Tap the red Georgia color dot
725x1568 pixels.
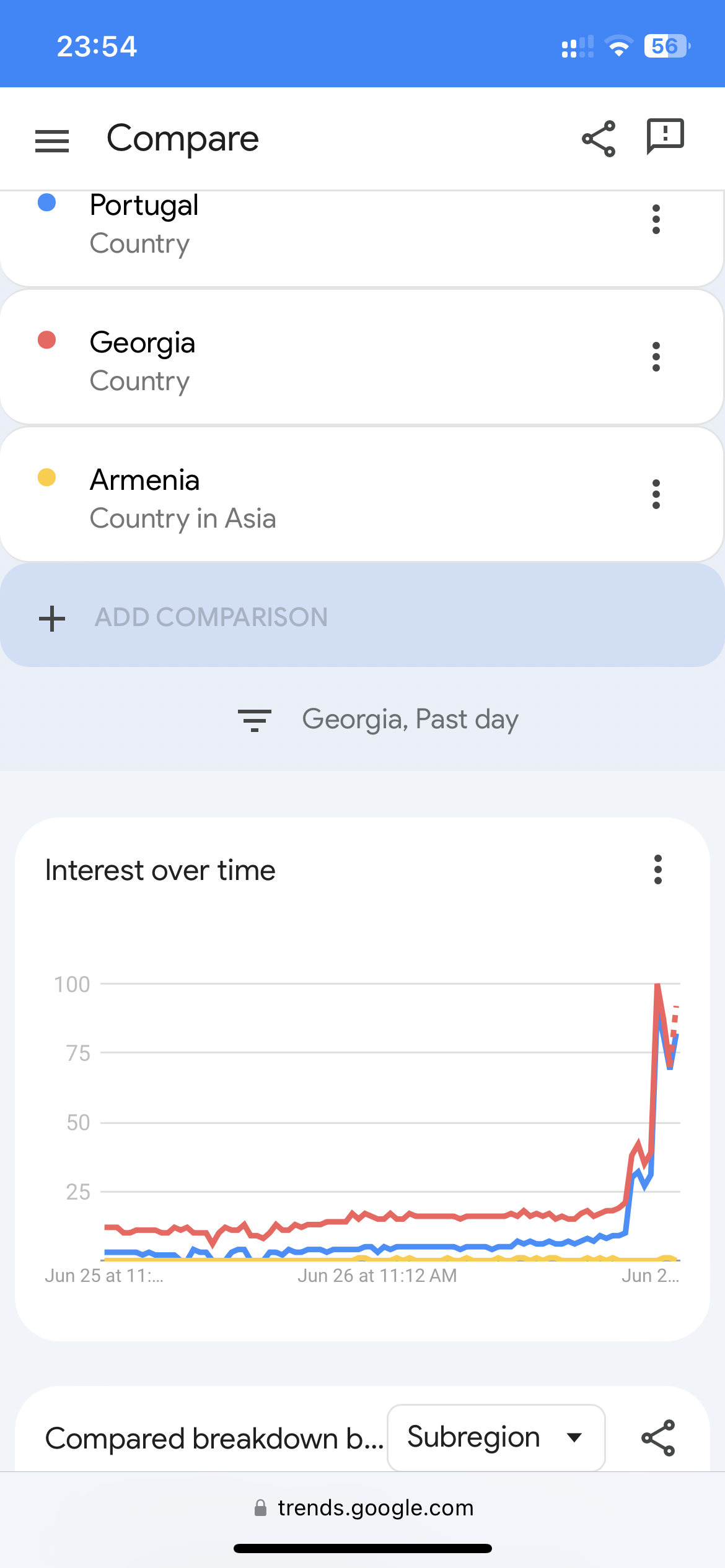47,340
